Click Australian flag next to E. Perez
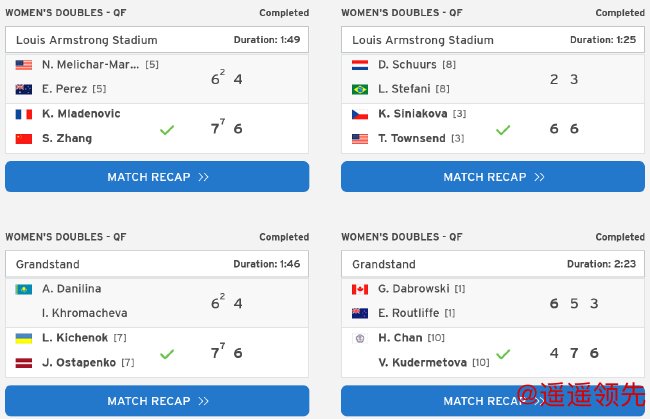 pyautogui.click(x=24, y=90)
